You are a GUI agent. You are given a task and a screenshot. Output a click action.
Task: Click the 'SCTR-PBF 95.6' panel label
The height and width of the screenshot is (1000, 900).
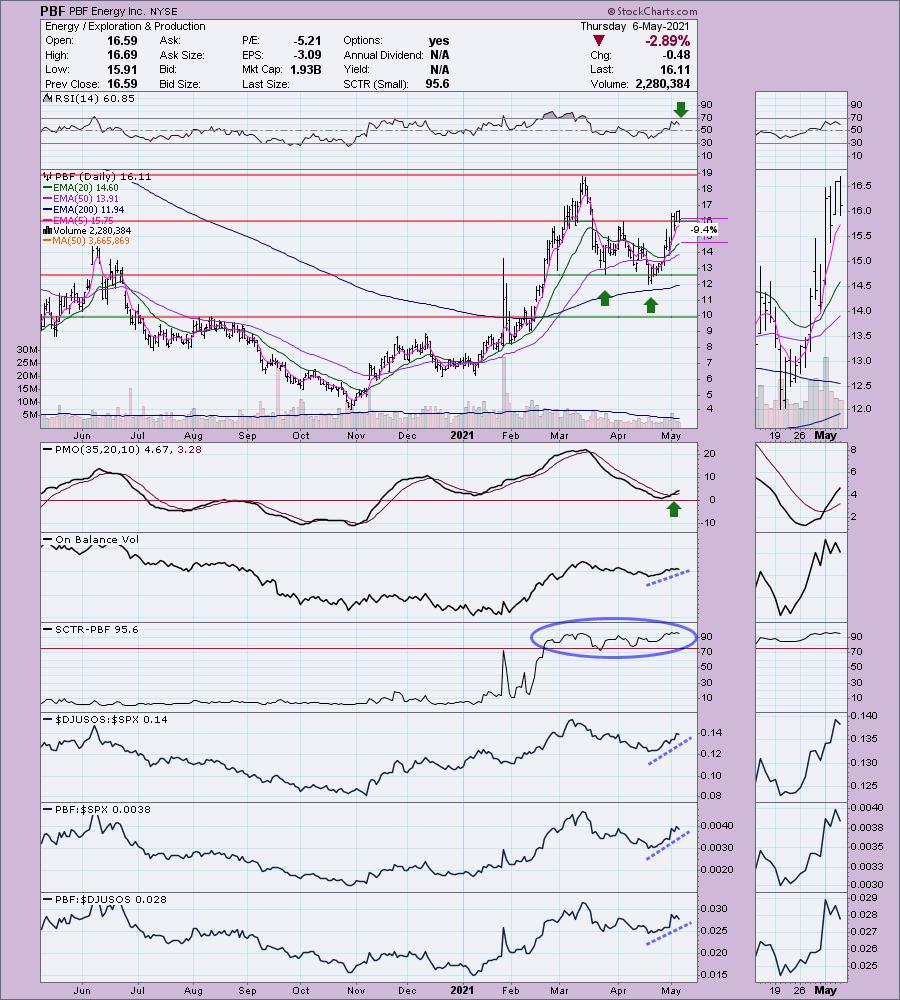(96, 629)
